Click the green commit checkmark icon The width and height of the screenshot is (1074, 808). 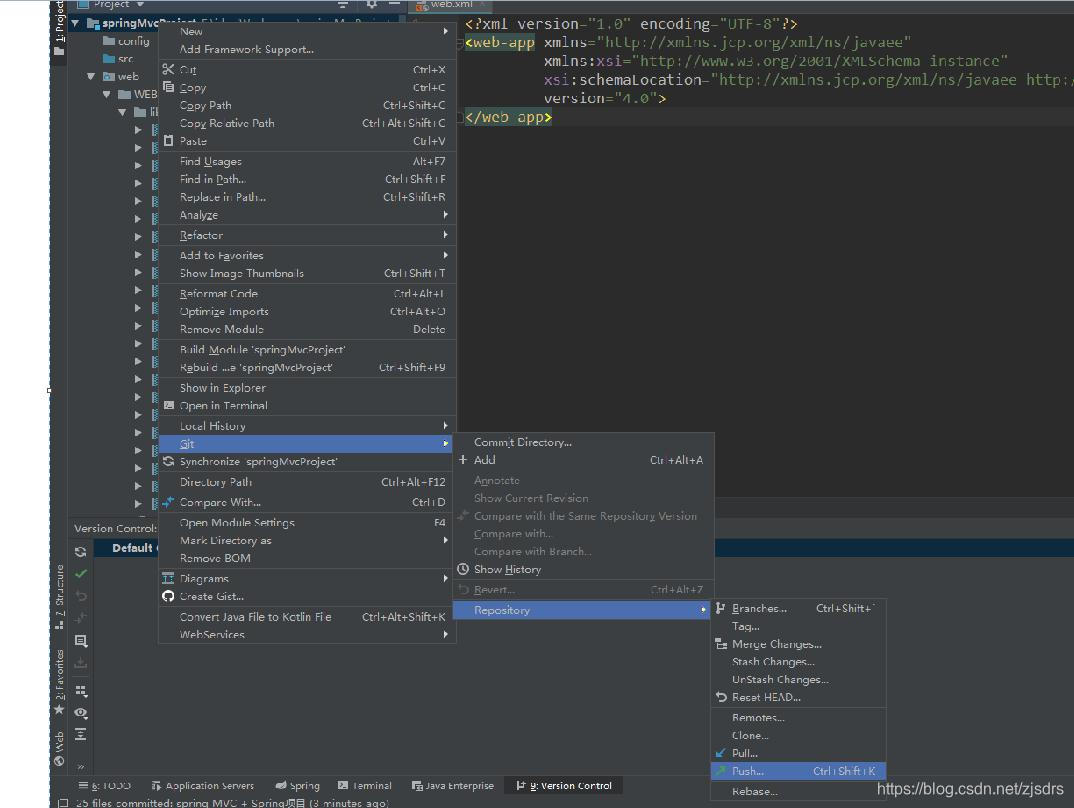coord(81,573)
